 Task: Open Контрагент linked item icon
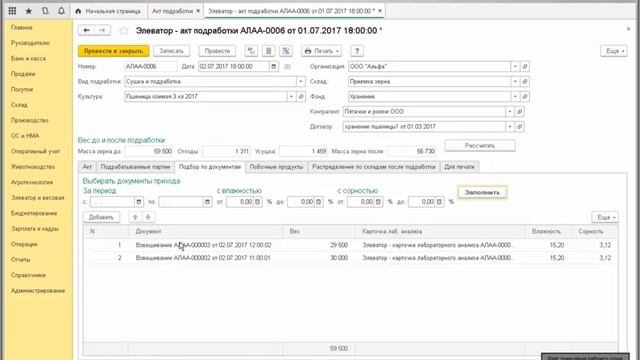520,111
